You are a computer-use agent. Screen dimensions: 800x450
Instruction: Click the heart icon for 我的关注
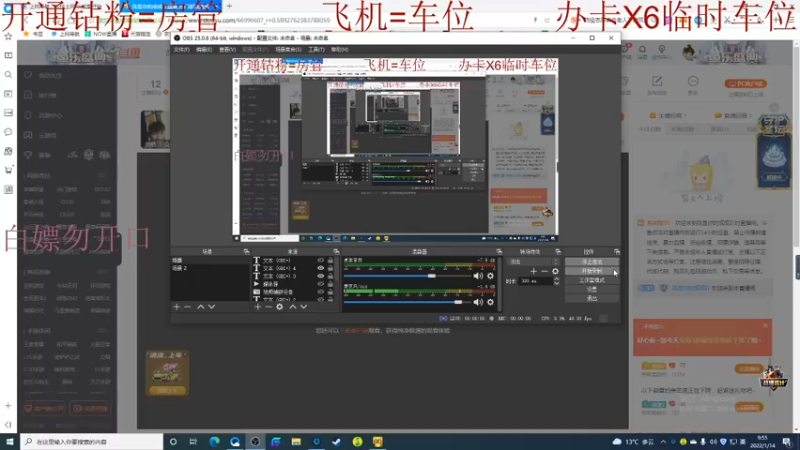28,75
